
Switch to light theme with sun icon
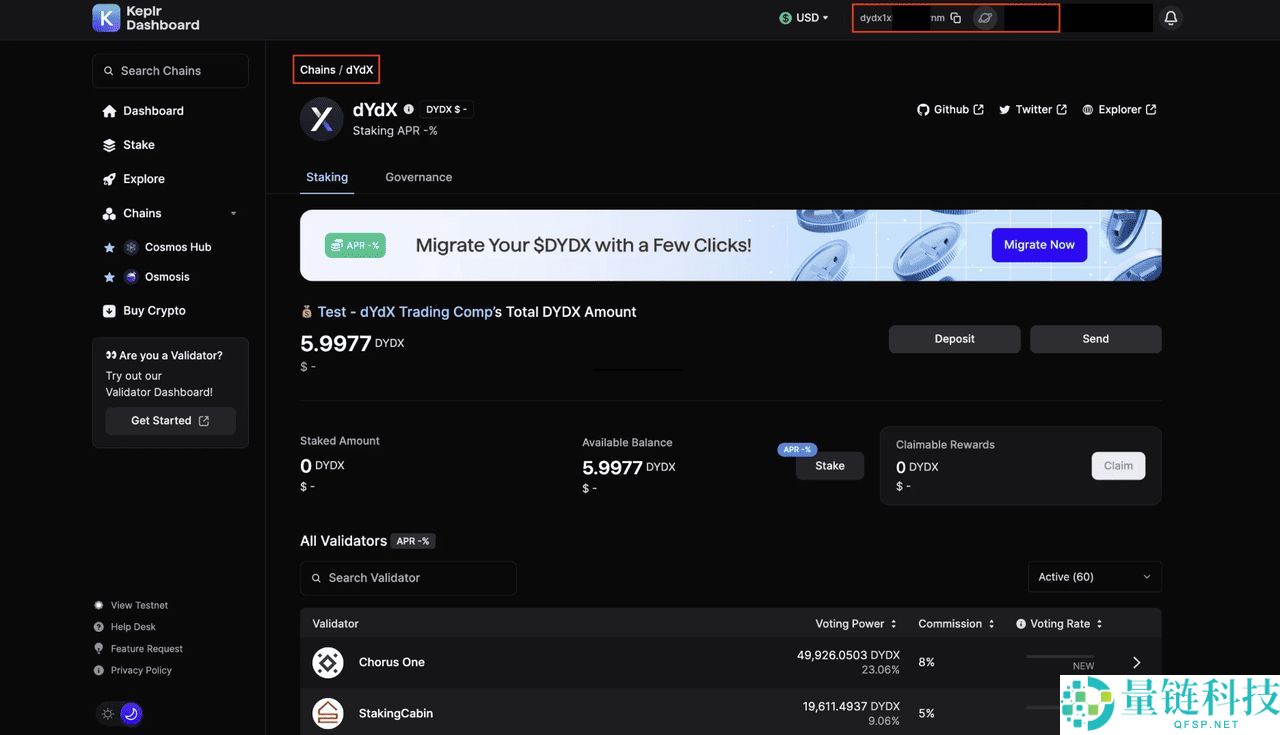108,714
